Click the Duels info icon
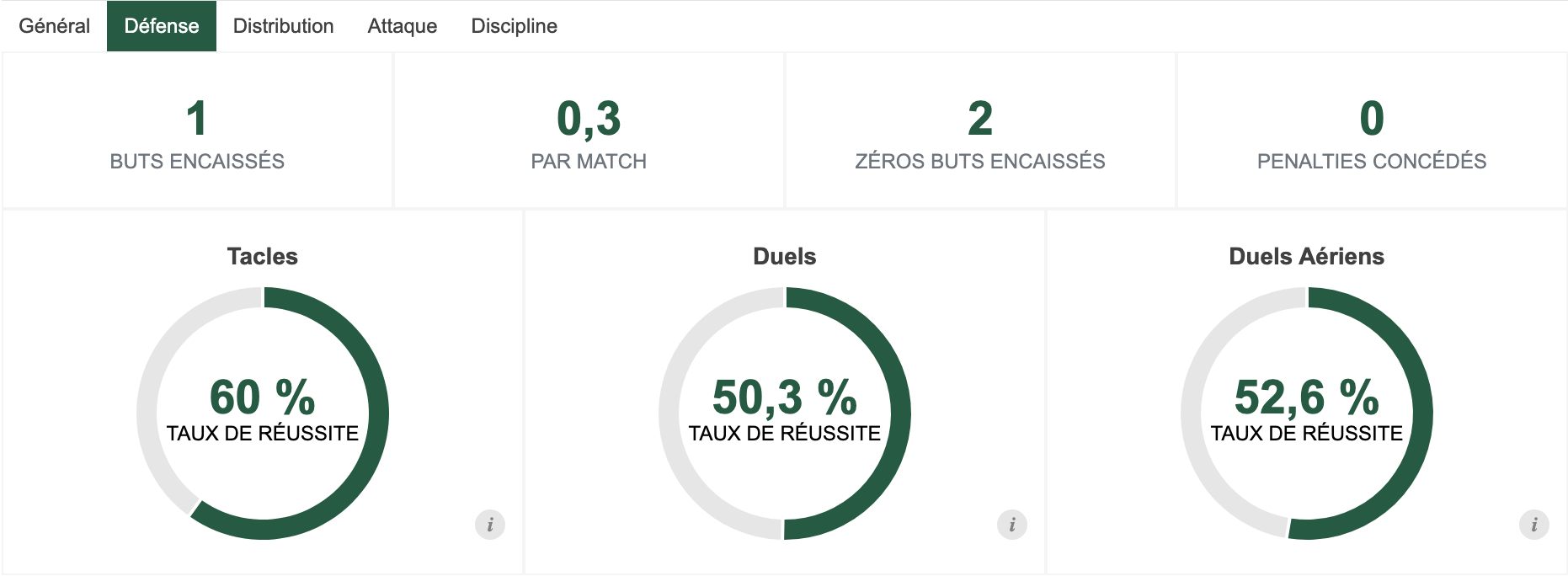 (x=1012, y=525)
